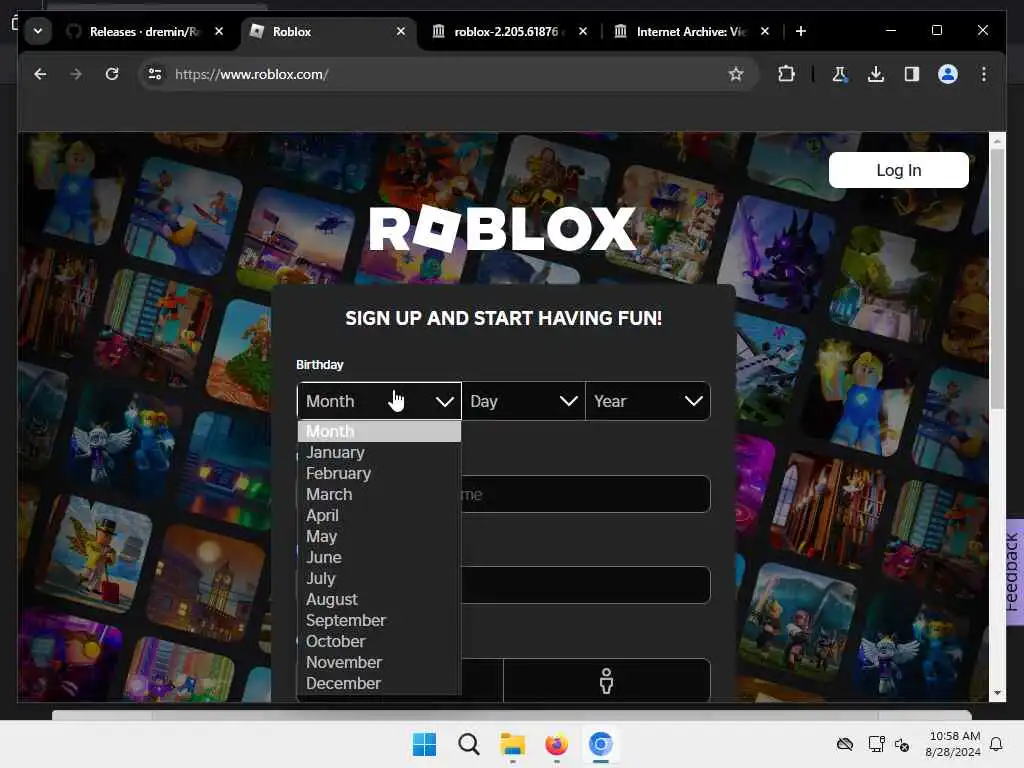Select January from the month list
1024x768 pixels.
click(379, 453)
